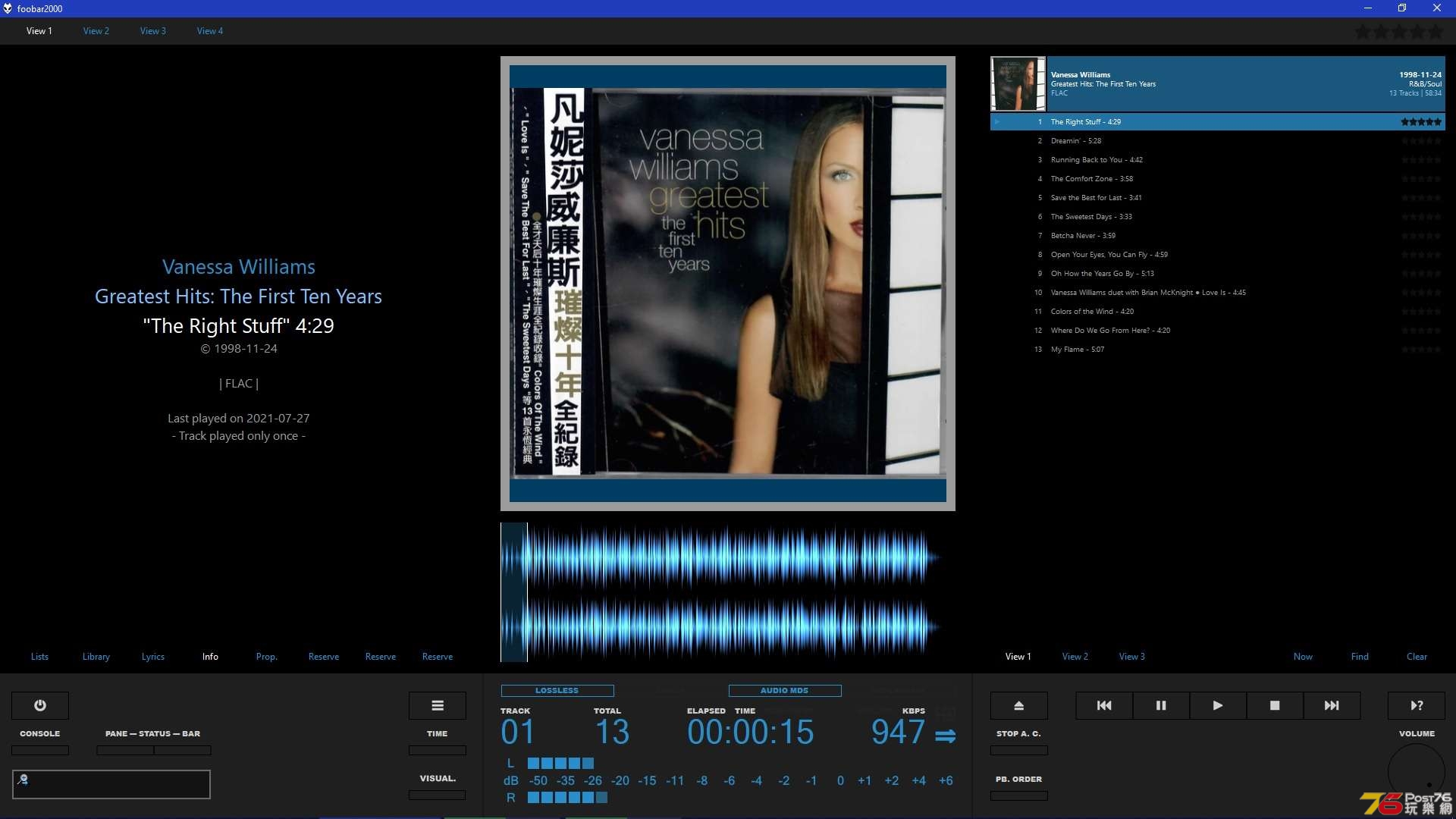Screen dimensions: 1456x819
Task: Toggle the CONSOLE indicator bar
Action: (40, 750)
